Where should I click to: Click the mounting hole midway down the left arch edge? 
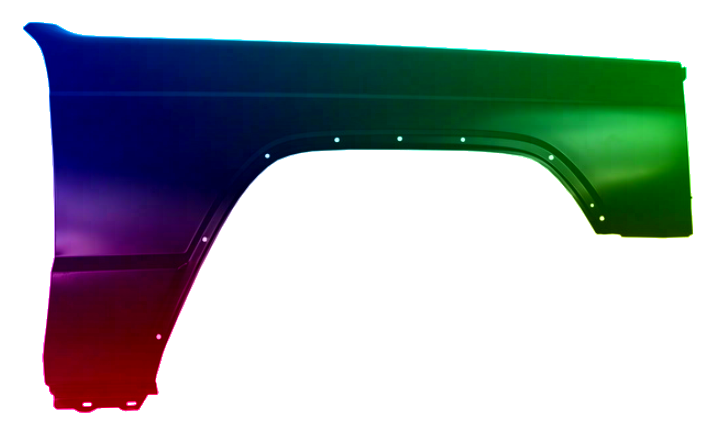coord(205,240)
